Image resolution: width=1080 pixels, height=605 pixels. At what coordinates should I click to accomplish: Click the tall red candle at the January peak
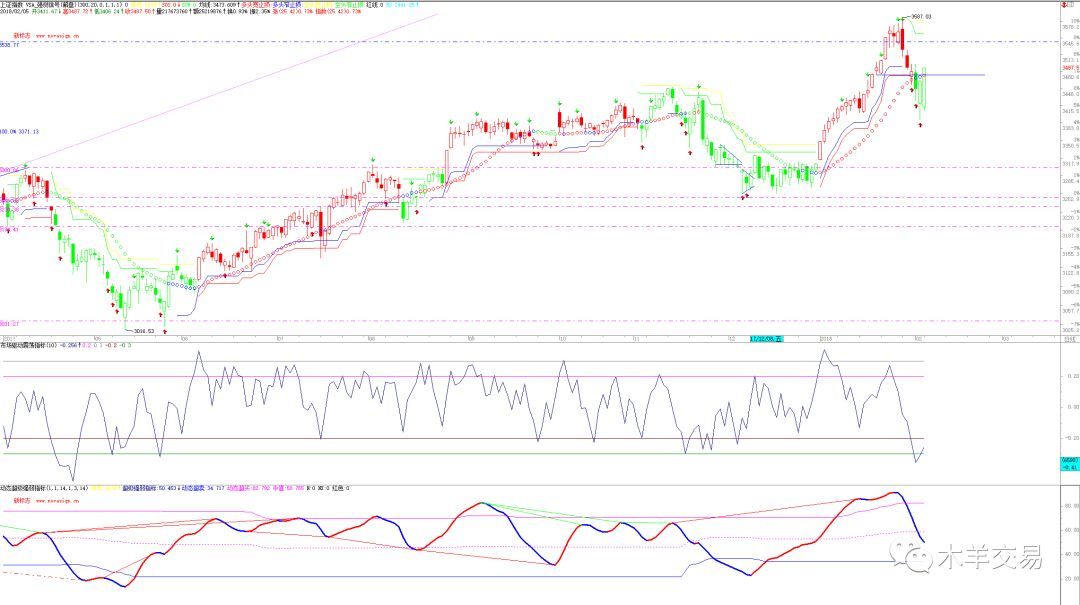click(903, 38)
